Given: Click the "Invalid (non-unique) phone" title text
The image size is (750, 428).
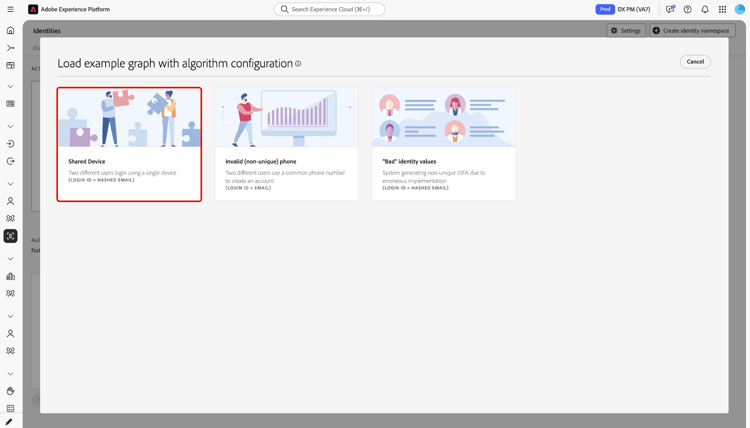Looking at the screenshot, I should [x=261, y=162].
